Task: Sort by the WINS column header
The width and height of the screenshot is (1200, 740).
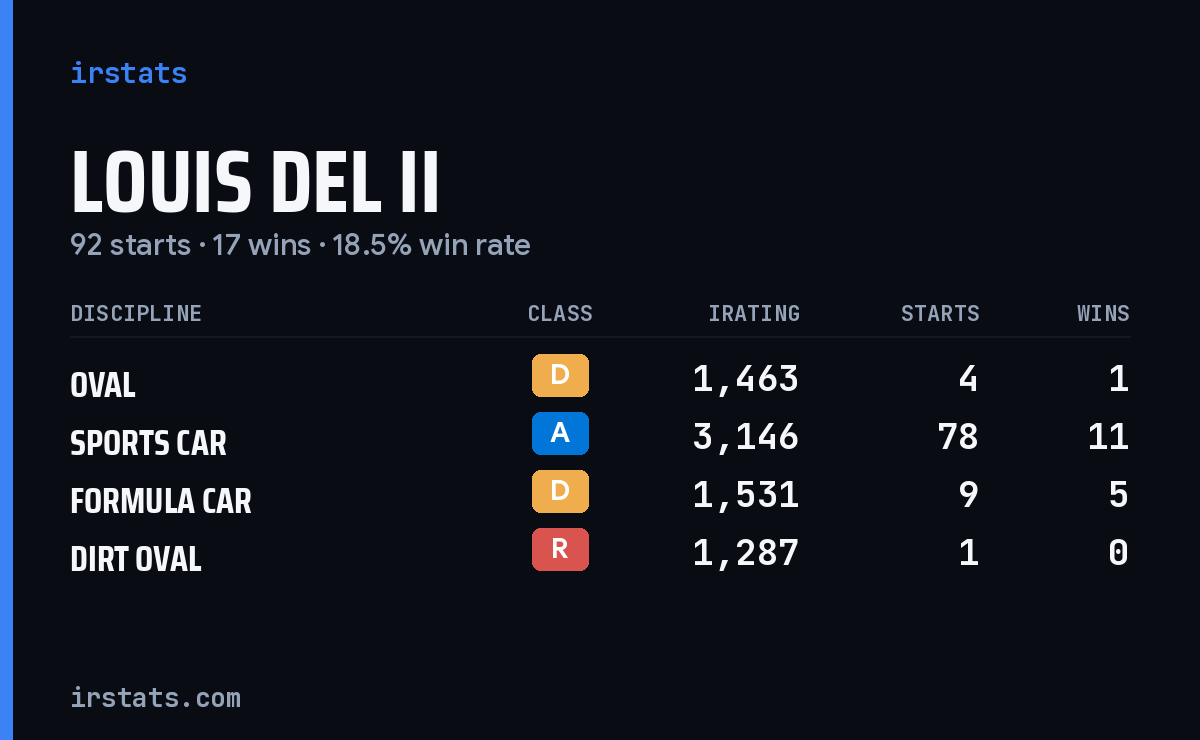Action: pos(1103,313)
